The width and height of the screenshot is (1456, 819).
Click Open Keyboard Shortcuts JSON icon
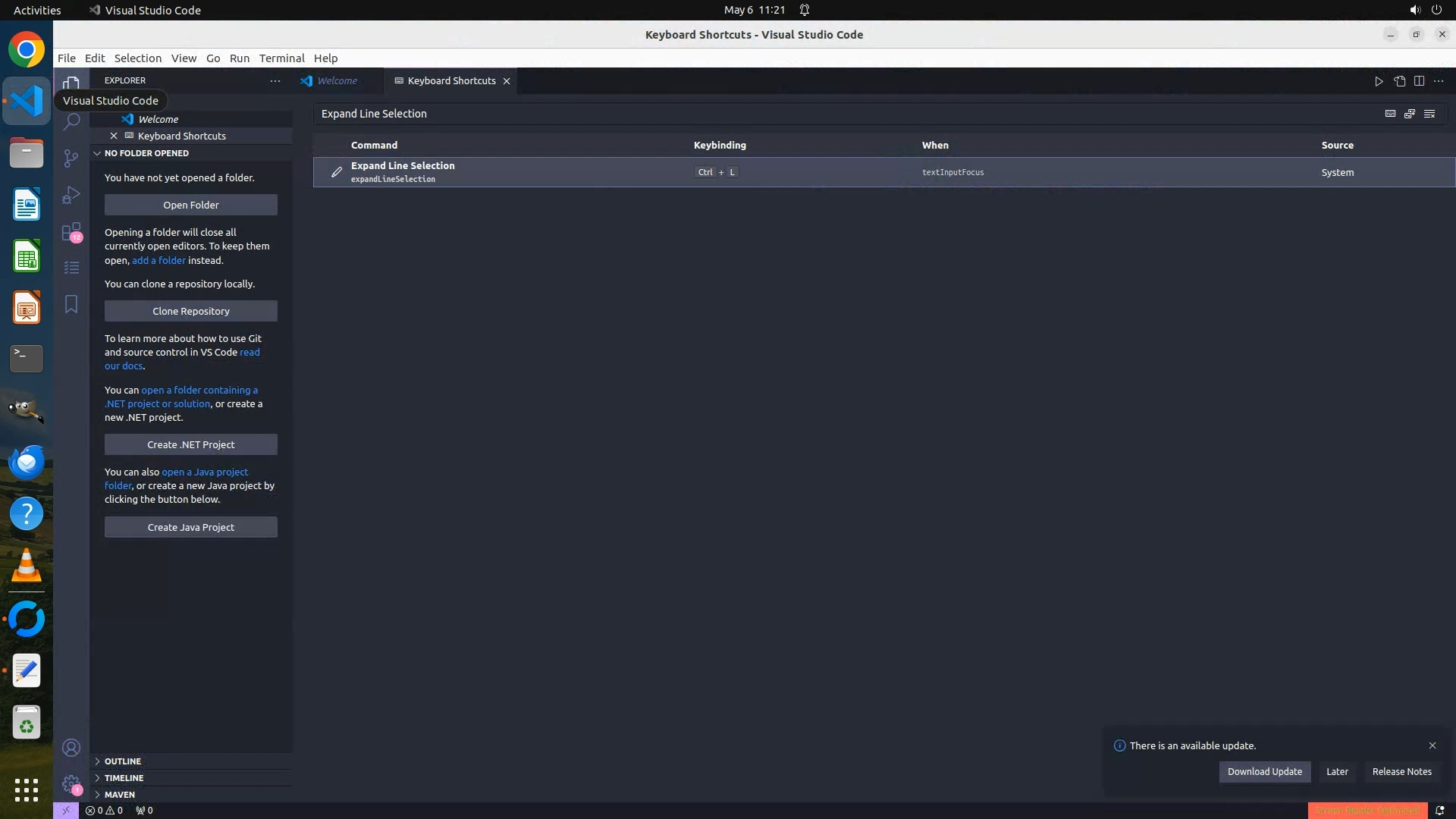pyautogui.click(x=1399, y=81)
